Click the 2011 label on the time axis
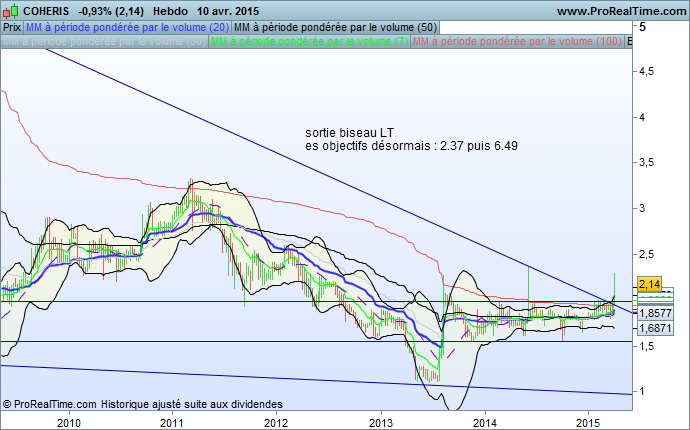 [172, 423]
